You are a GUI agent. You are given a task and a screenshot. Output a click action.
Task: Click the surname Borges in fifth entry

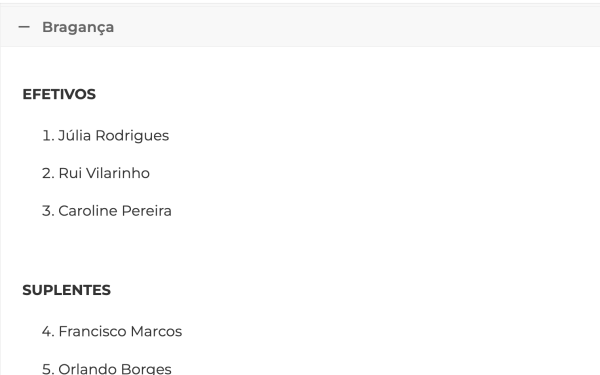pyautogui.click(x=144, y=368)
